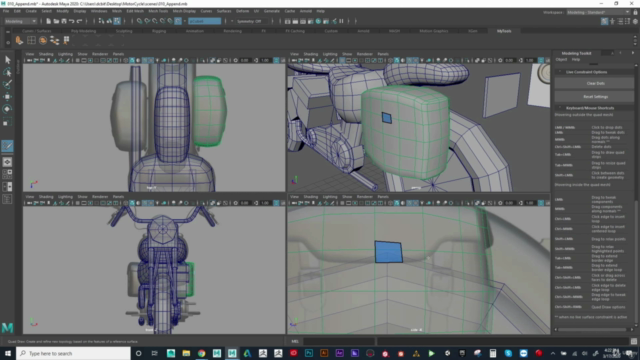The width and height of the screenshot is (640, 360).
Task: Switch to the Sculpting shelf tab
Action: point(124,31)
